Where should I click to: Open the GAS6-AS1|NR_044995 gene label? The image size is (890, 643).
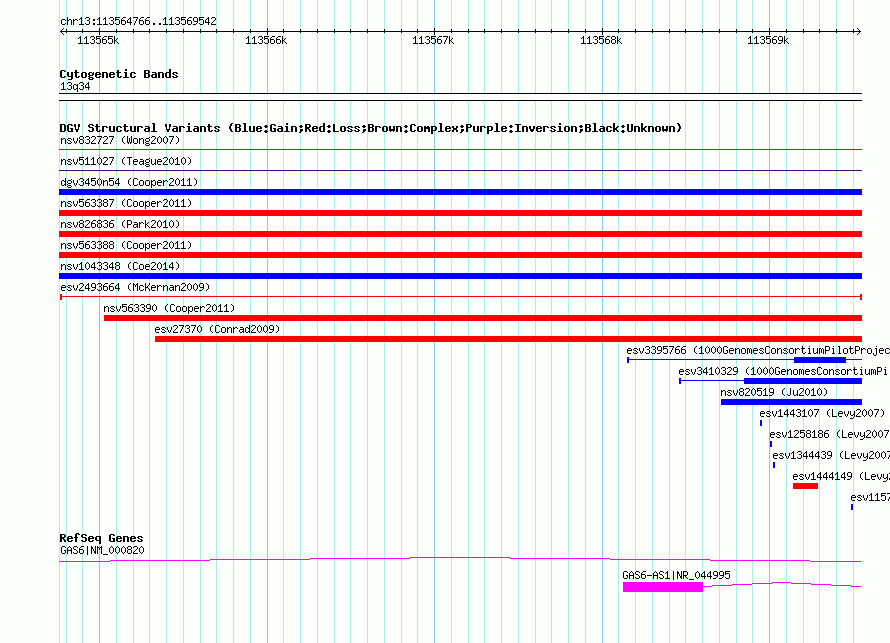[677, 575]
